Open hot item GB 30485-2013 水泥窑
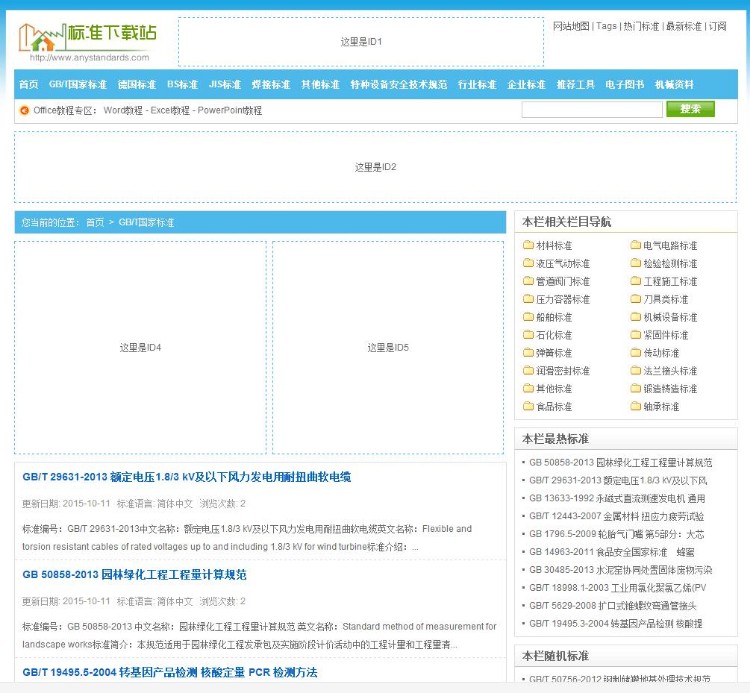The height and width of the screenshot is (693, 750). pos(620,570)
